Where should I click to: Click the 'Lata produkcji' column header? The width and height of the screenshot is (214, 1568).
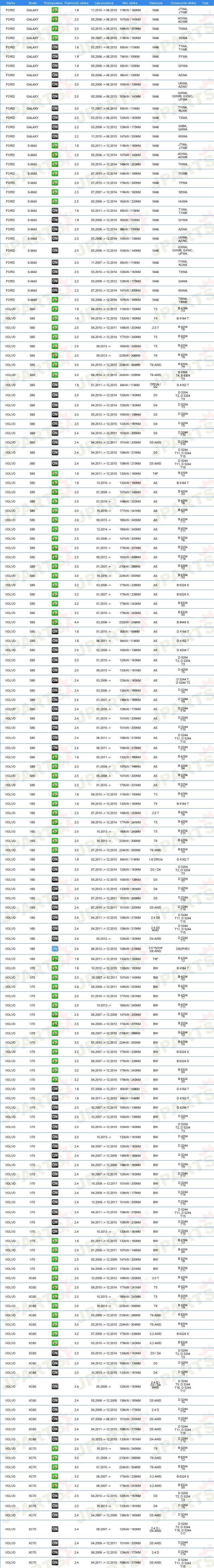point(104,3)
